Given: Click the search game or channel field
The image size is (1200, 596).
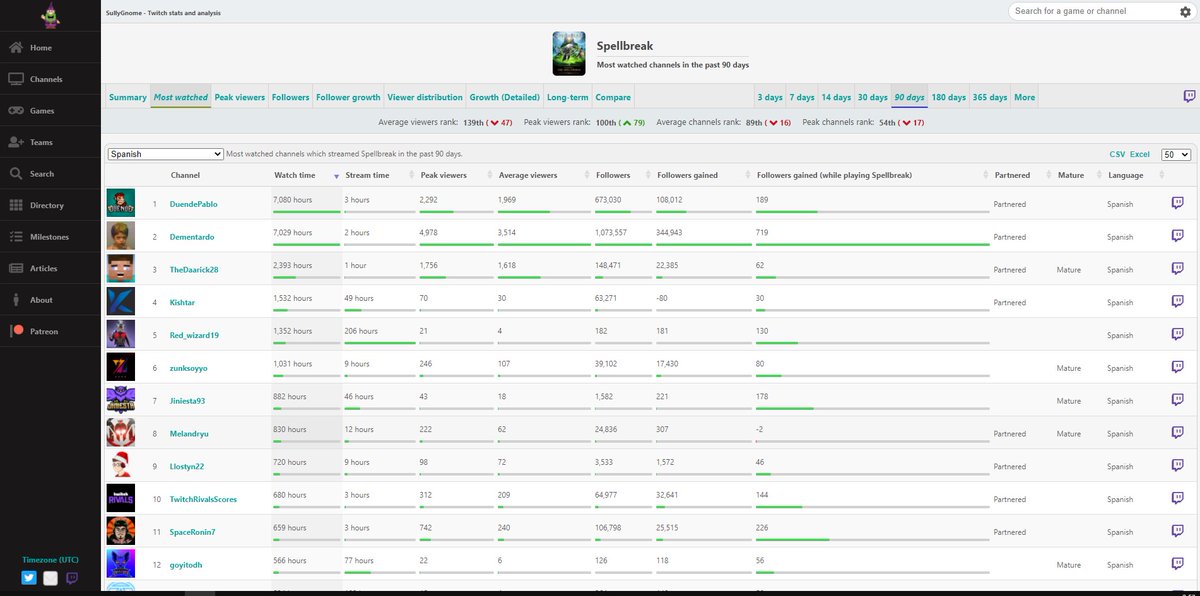Looking at the screenshot, I should pos(1092,11).
